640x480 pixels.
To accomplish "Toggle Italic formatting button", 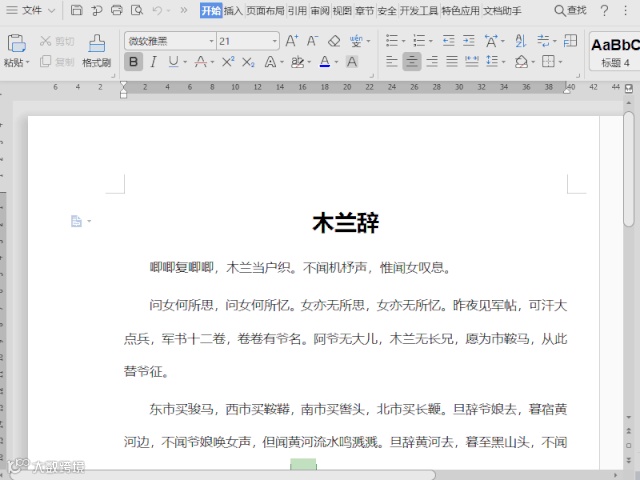I will tap(153, 62).
